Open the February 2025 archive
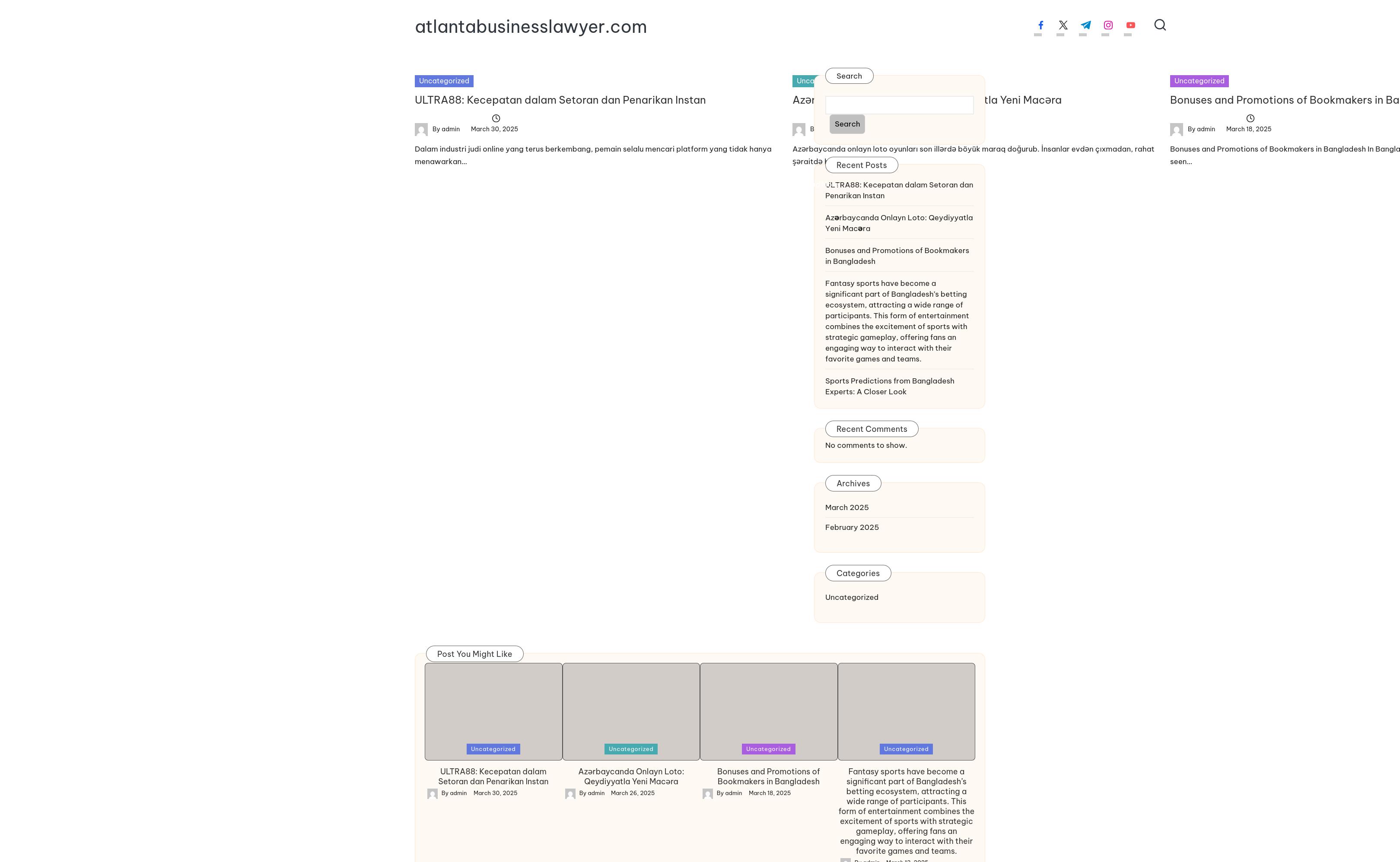This screenshot has height=862, width=1400. [852, 527]
